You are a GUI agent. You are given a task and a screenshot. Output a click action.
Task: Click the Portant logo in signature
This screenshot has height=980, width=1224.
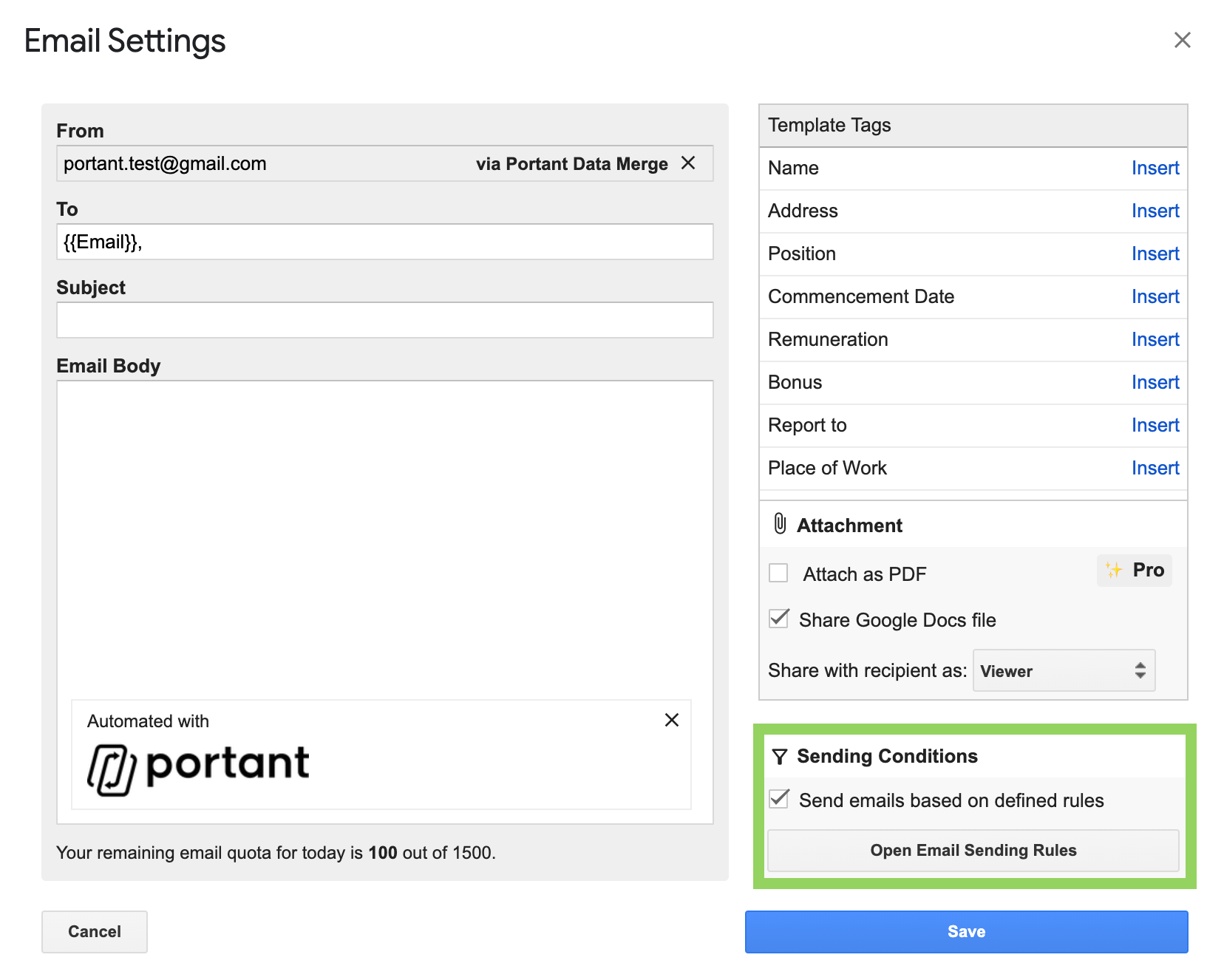tap(198, 768)
